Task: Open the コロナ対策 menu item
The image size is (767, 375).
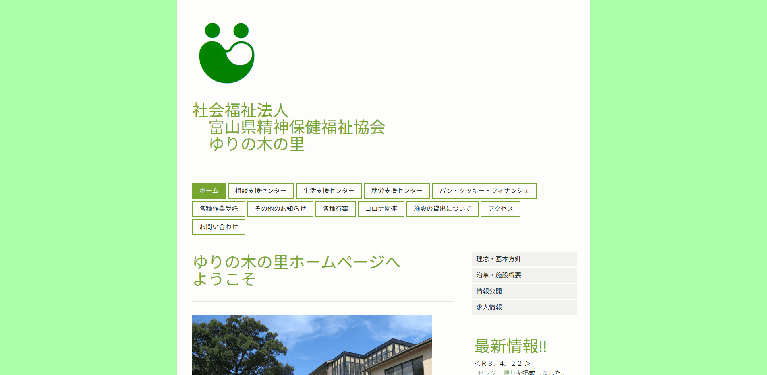Action: point(381,209)
